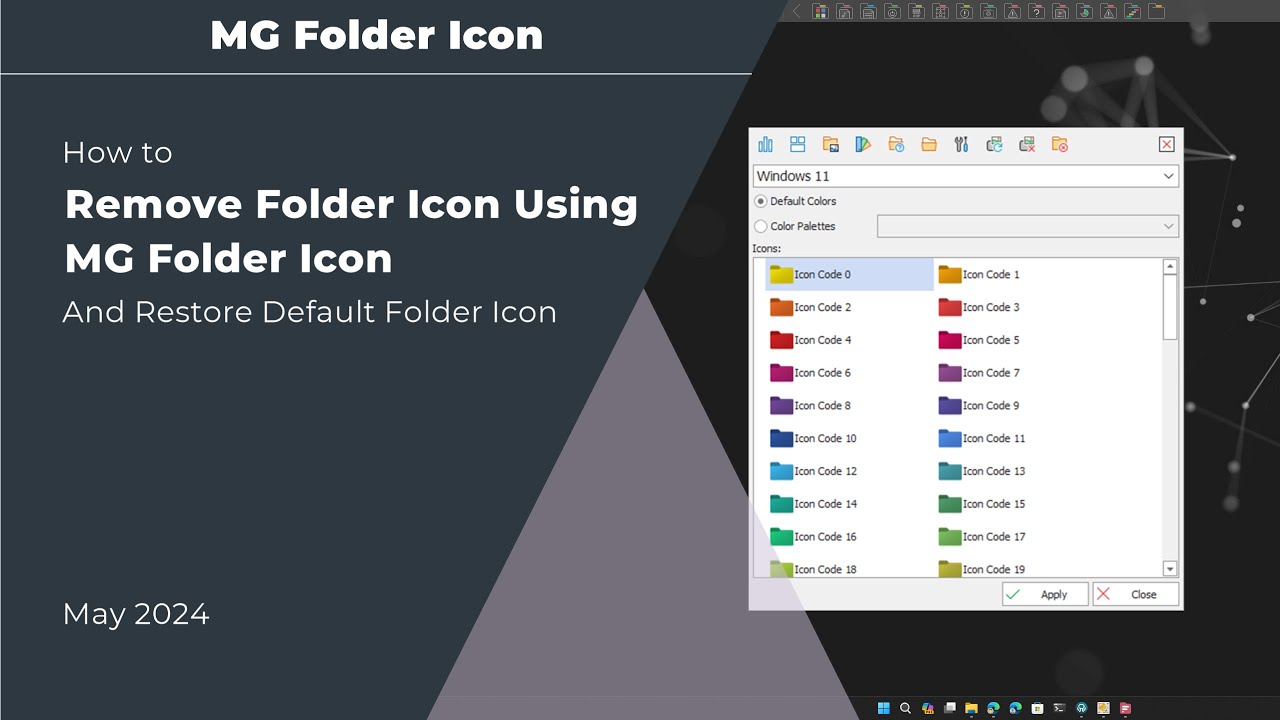Click the image with red X icon
The image size is (1280, 720).
point(1027,145)
